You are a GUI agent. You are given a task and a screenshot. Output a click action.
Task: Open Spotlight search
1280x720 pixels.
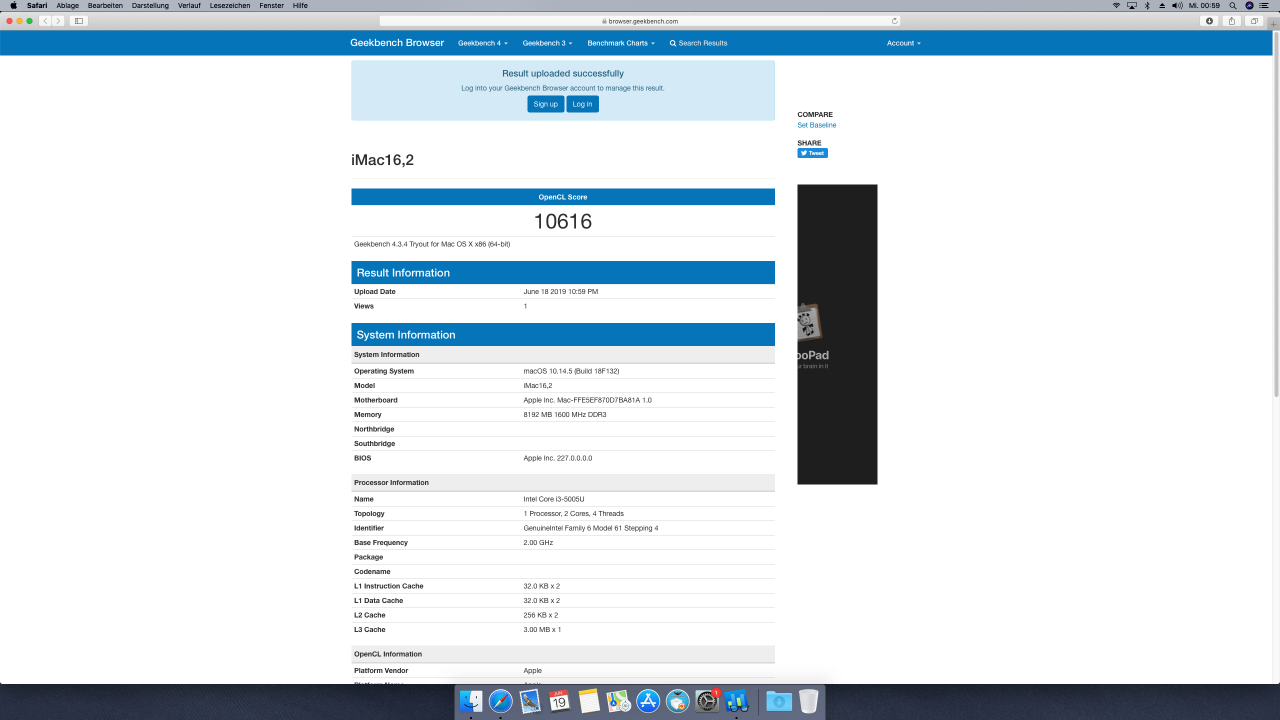click(1234, 5)
